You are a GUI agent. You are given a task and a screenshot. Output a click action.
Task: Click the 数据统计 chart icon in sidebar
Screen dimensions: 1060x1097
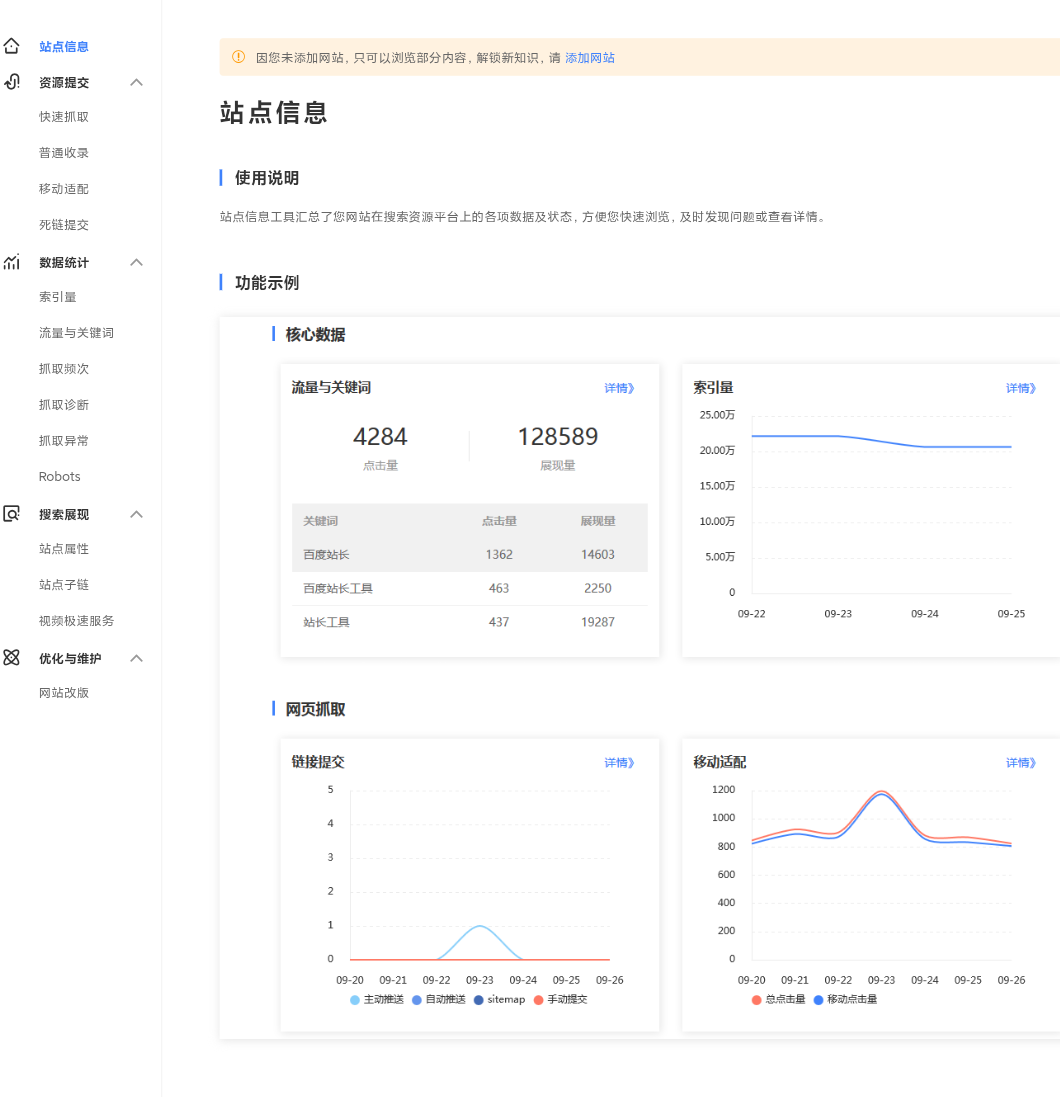click(11, 262)
